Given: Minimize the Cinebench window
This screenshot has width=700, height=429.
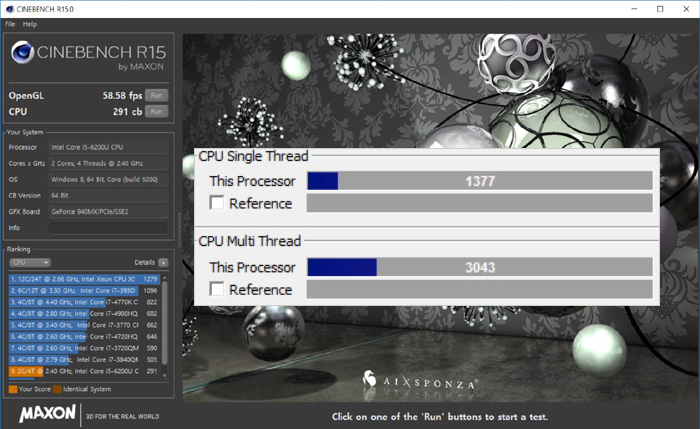Looking at the screenshot, I should [634, 9].
